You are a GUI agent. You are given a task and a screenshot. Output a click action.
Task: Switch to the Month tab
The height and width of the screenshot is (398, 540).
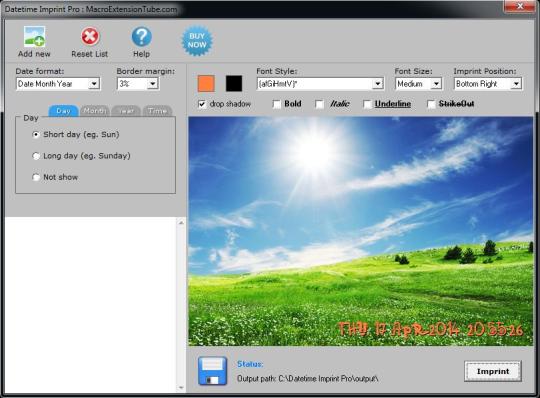(95, 111)
